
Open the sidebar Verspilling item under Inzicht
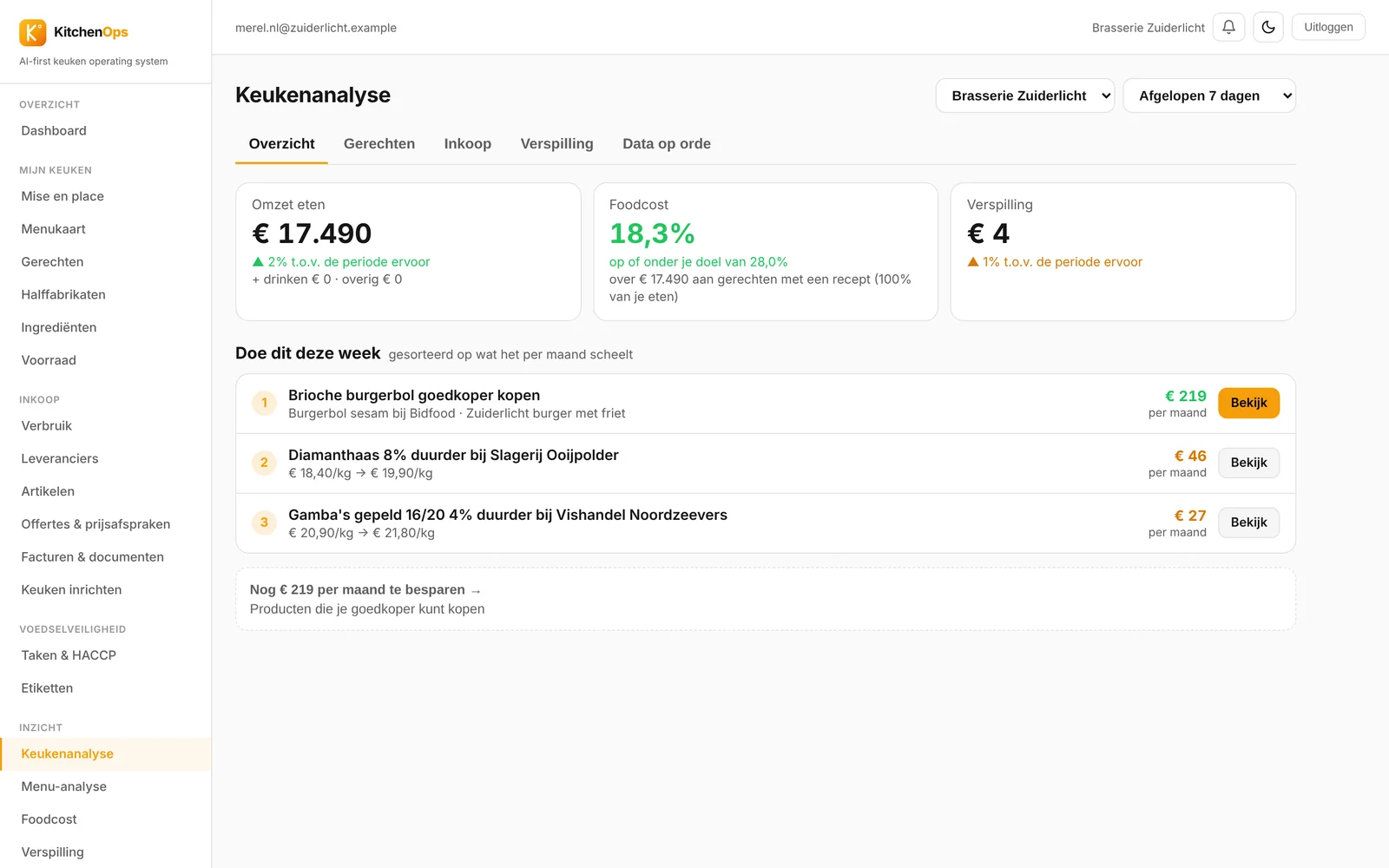click(105, 852)
